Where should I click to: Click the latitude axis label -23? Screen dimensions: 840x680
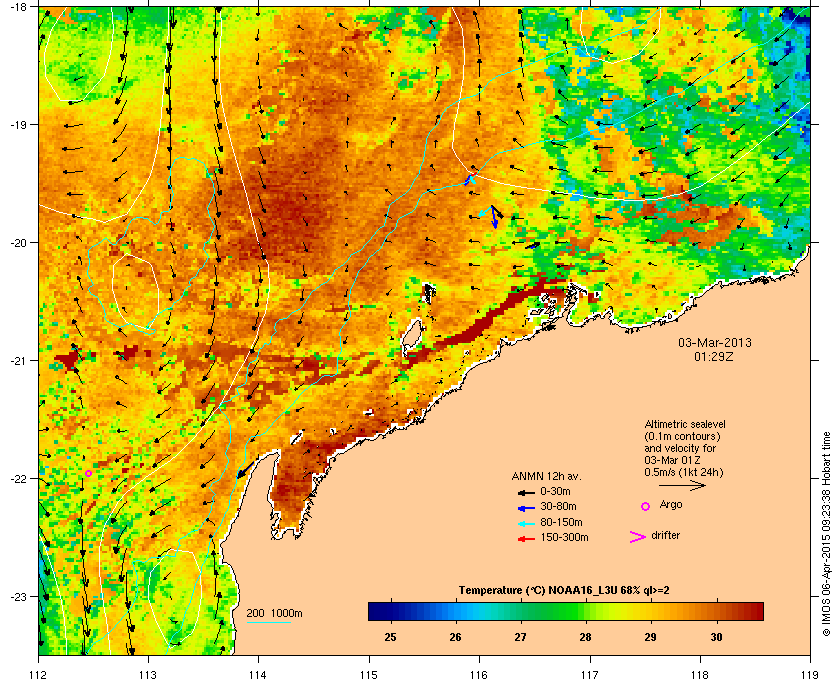pyautogui.click(x=18, y=596)
